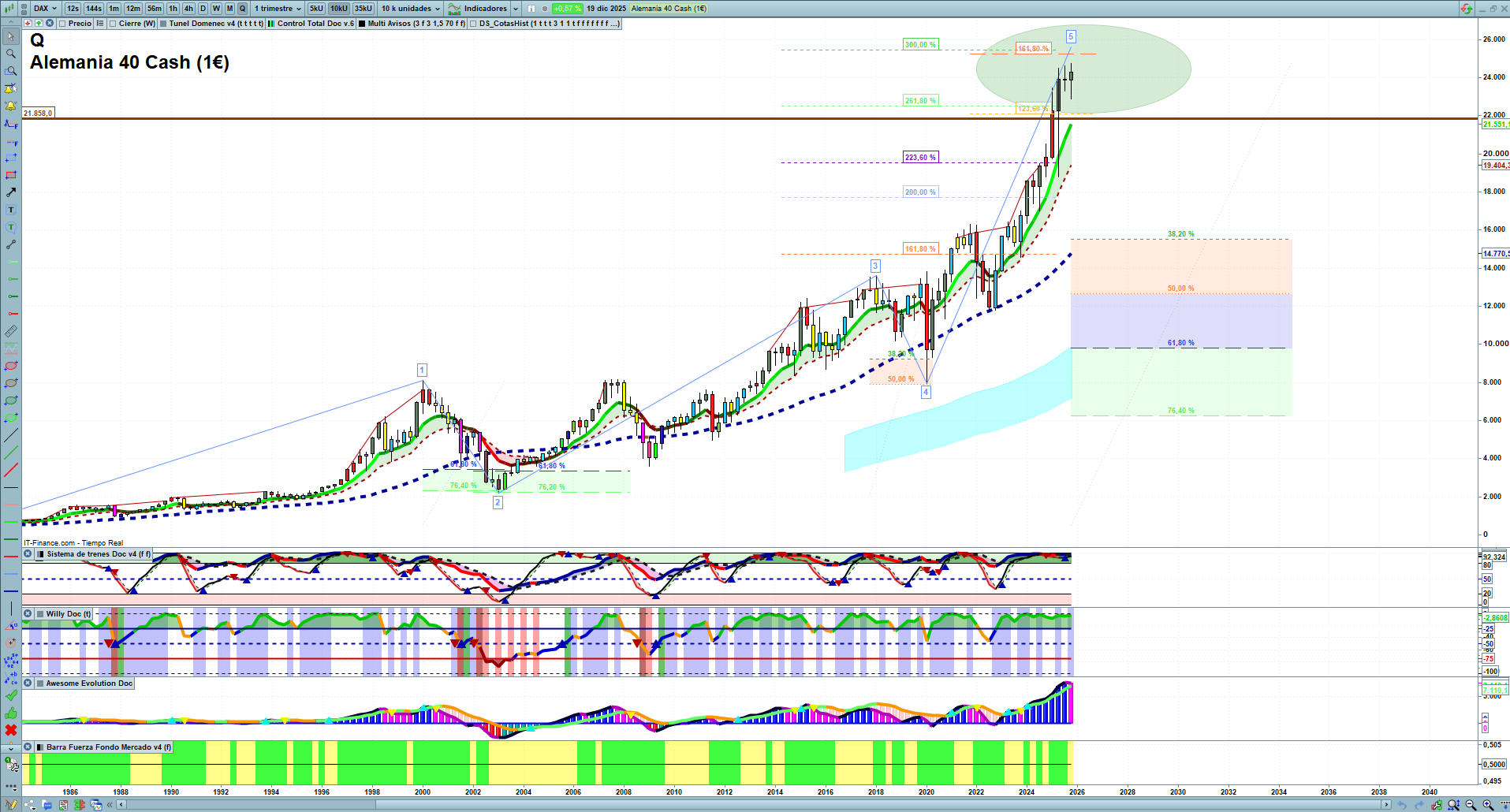Click the red X delete icon
This screenshot has height=812, width=1510.
click(11, 730)
